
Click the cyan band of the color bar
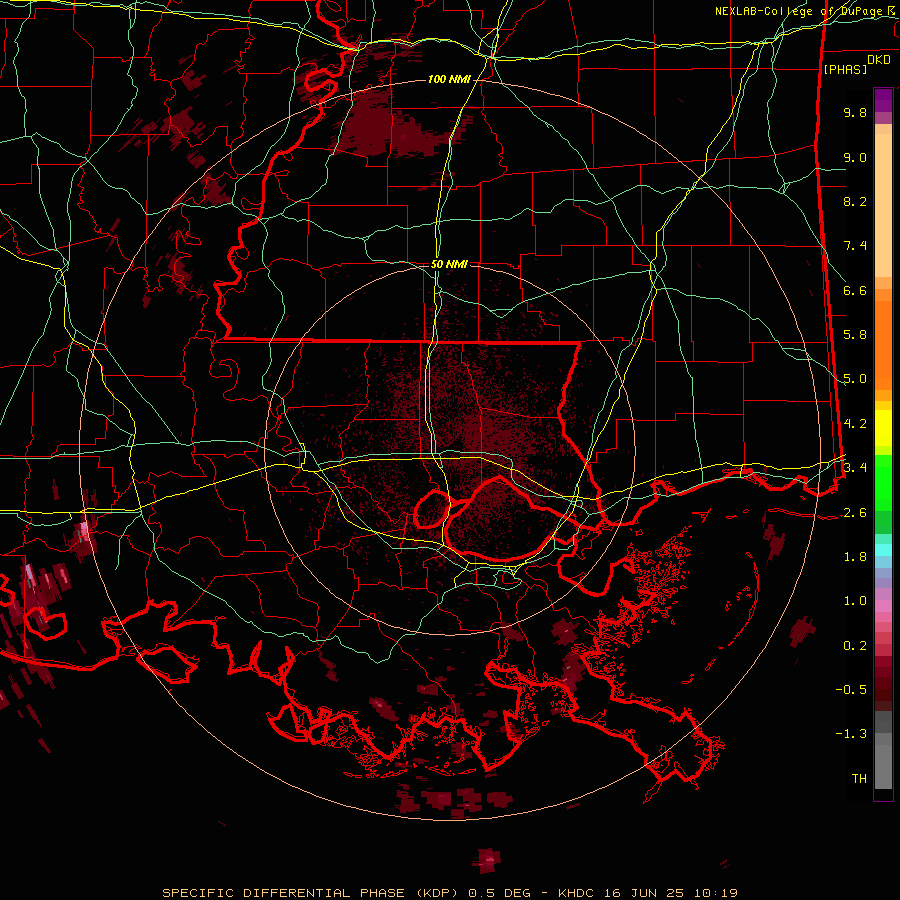pos(883,550)
